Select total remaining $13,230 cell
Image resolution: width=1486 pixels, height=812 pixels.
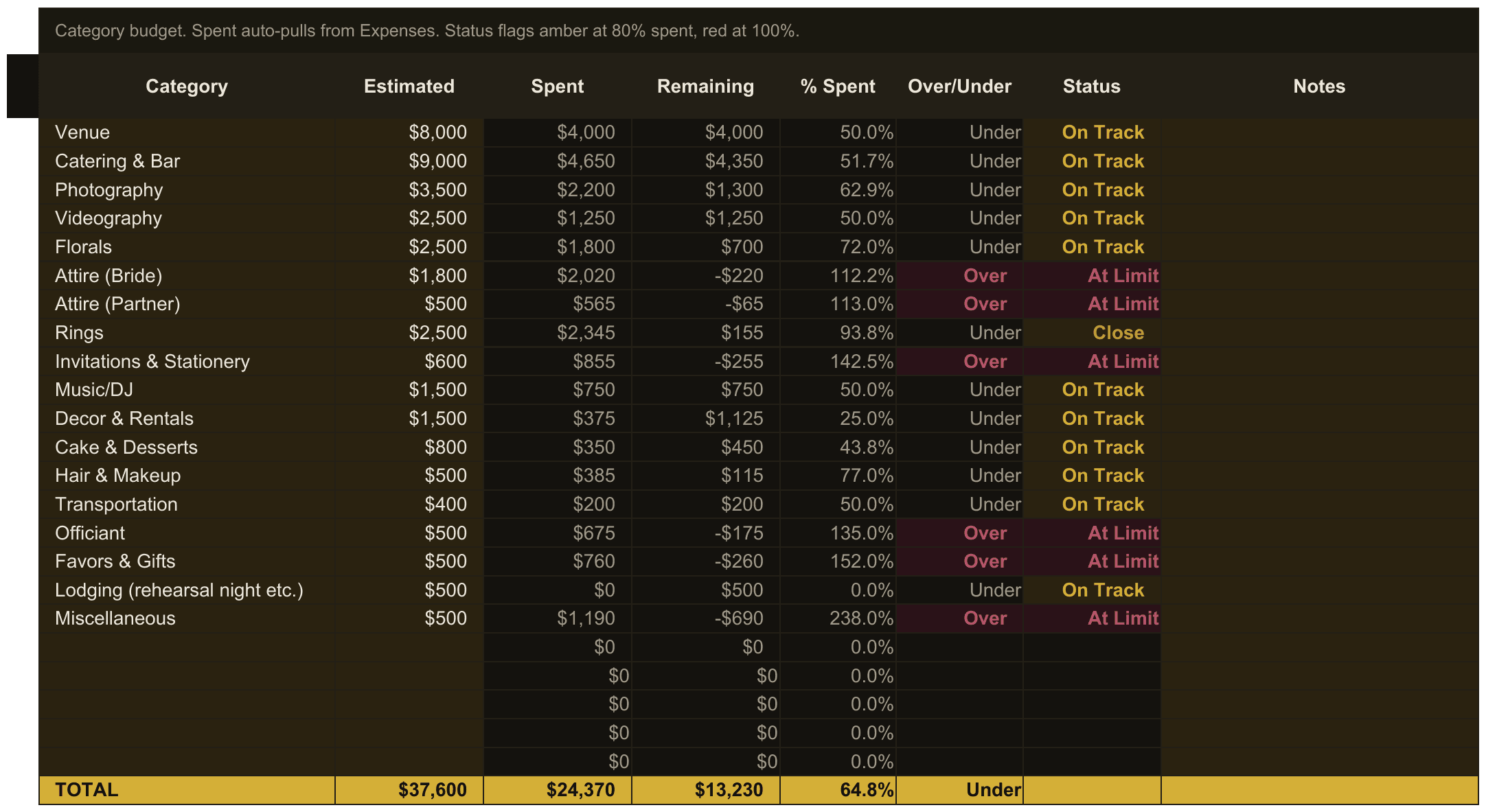pos(706,790)
